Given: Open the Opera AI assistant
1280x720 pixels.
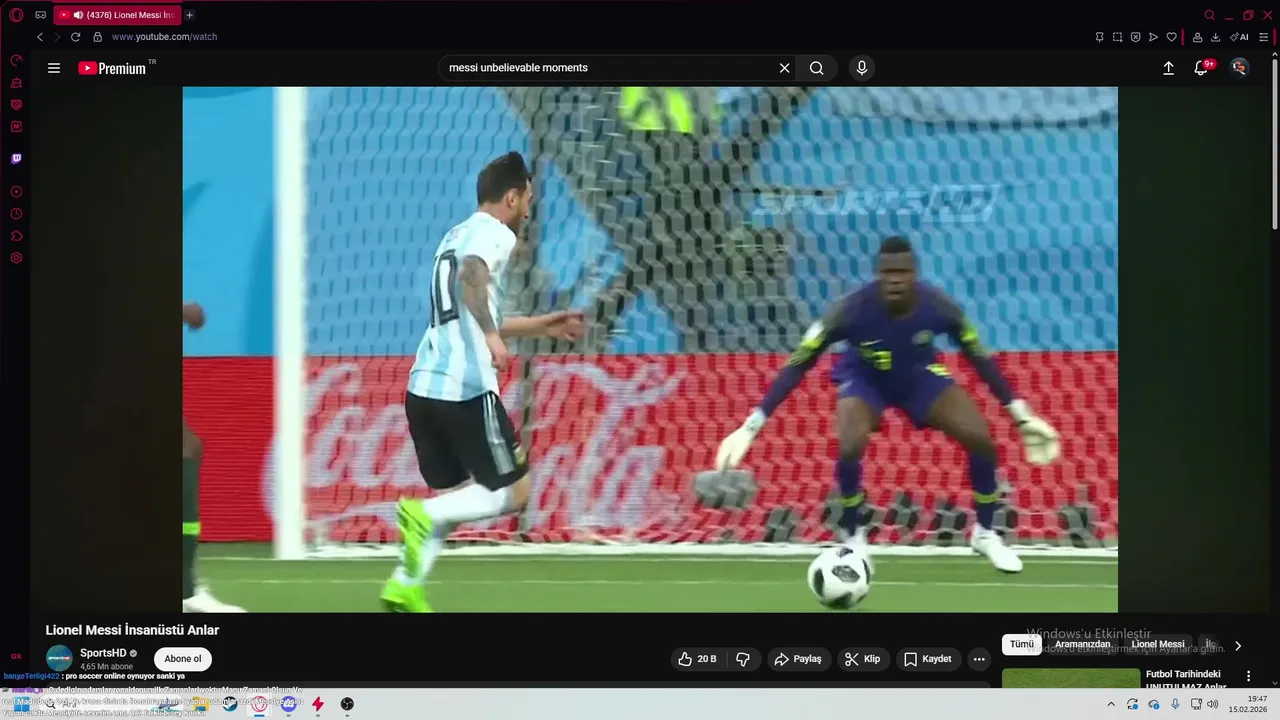Looking at the screenshot, I should (1239, 37).
